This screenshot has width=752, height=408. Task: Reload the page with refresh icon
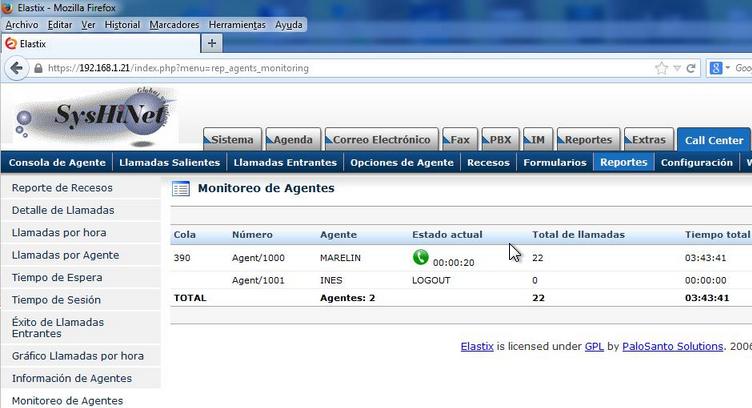pos(691,68)
